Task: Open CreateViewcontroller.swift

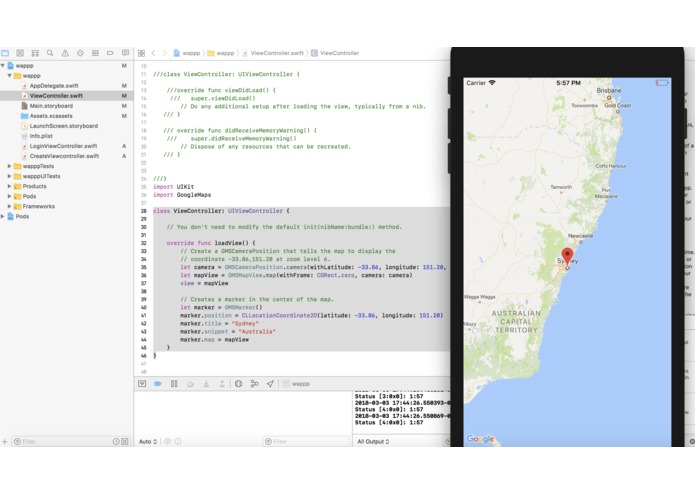Action: click(x=64, y=156)
